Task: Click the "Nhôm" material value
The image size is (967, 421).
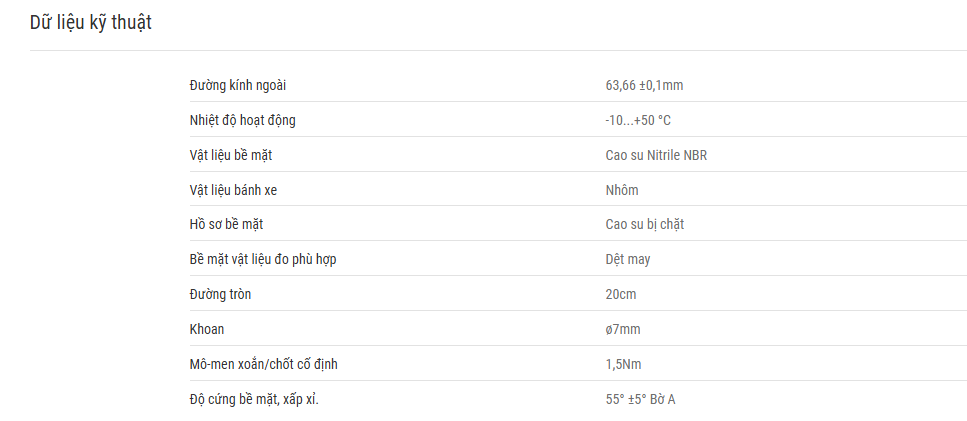Action: (622, 190)
